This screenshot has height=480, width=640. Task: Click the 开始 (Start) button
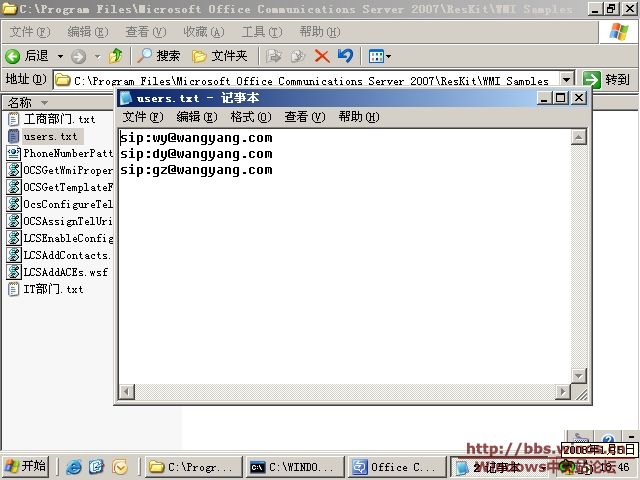(x=26, y=466)
